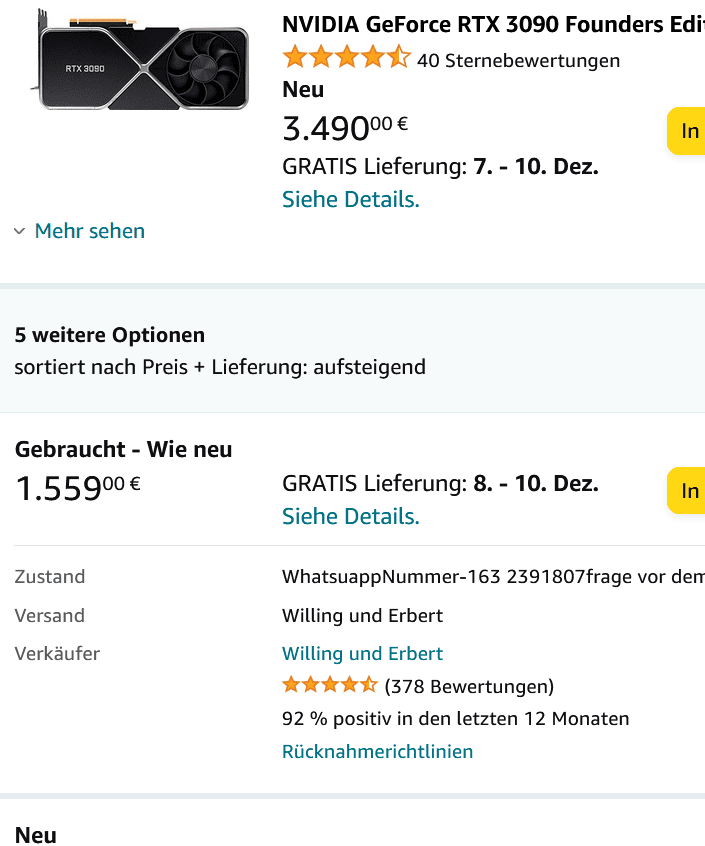This screenshot has width=705, height=846.
Task: Open the NVIDIA GeForce RTX 3090 product title
Action: (493, 24)
